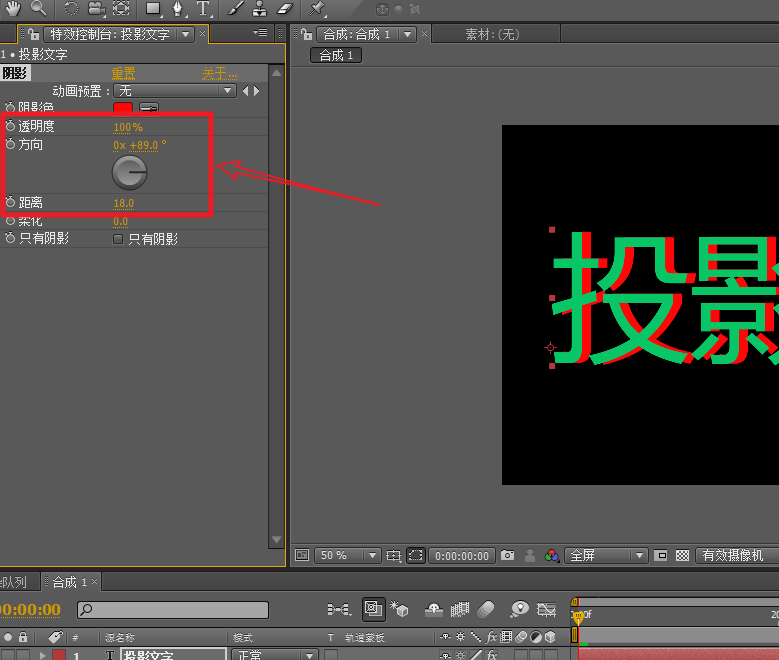Select the Eraser tool
This screenshot has height=660, width=779.
[x=284, y=8]
